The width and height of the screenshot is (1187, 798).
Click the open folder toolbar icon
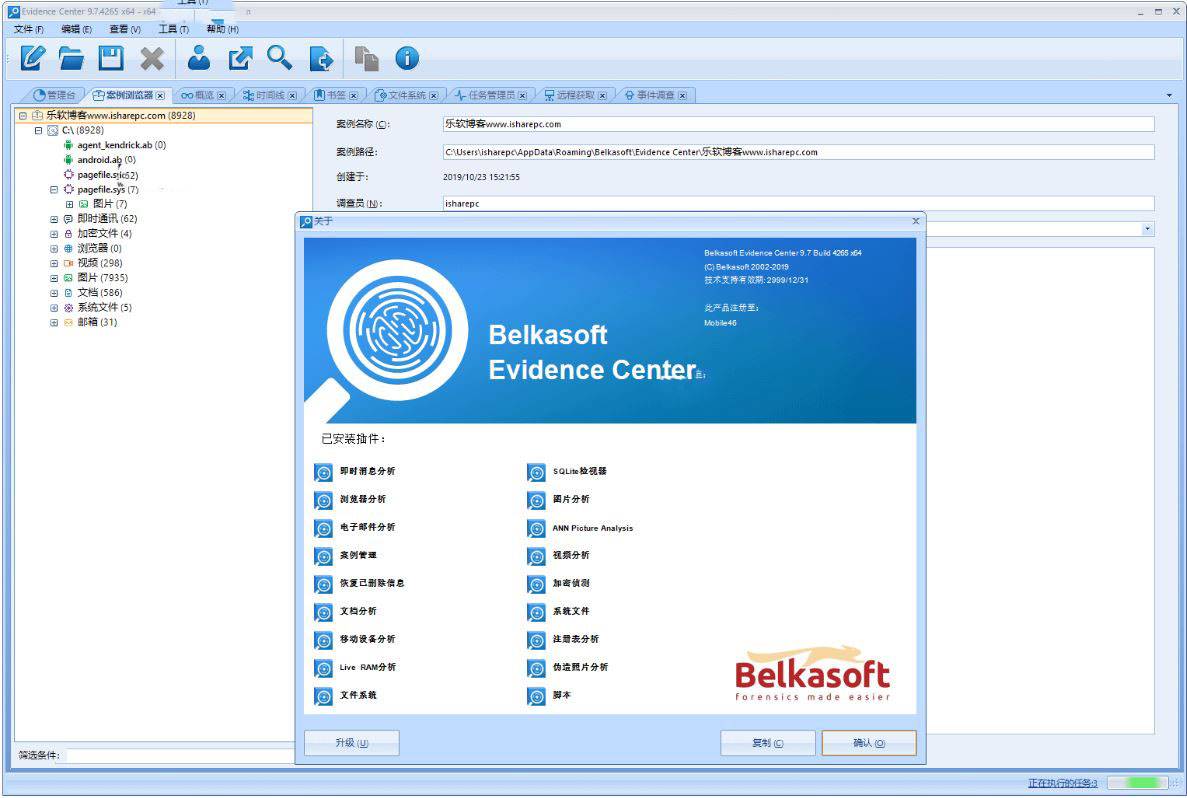71,58
